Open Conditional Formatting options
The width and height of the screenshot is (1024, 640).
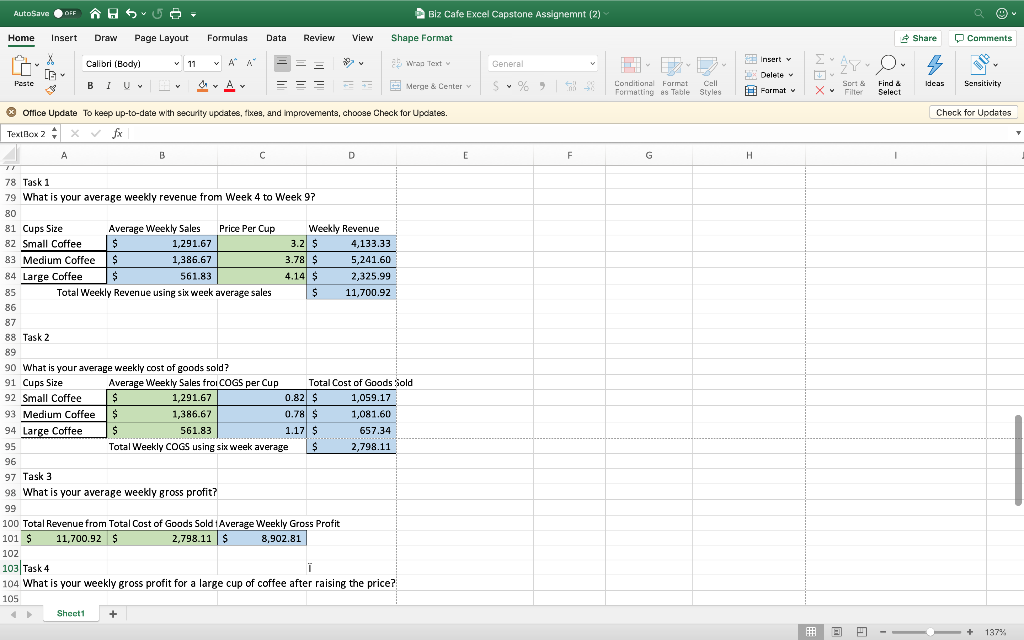pyautogui.click(x=634, y=75)
